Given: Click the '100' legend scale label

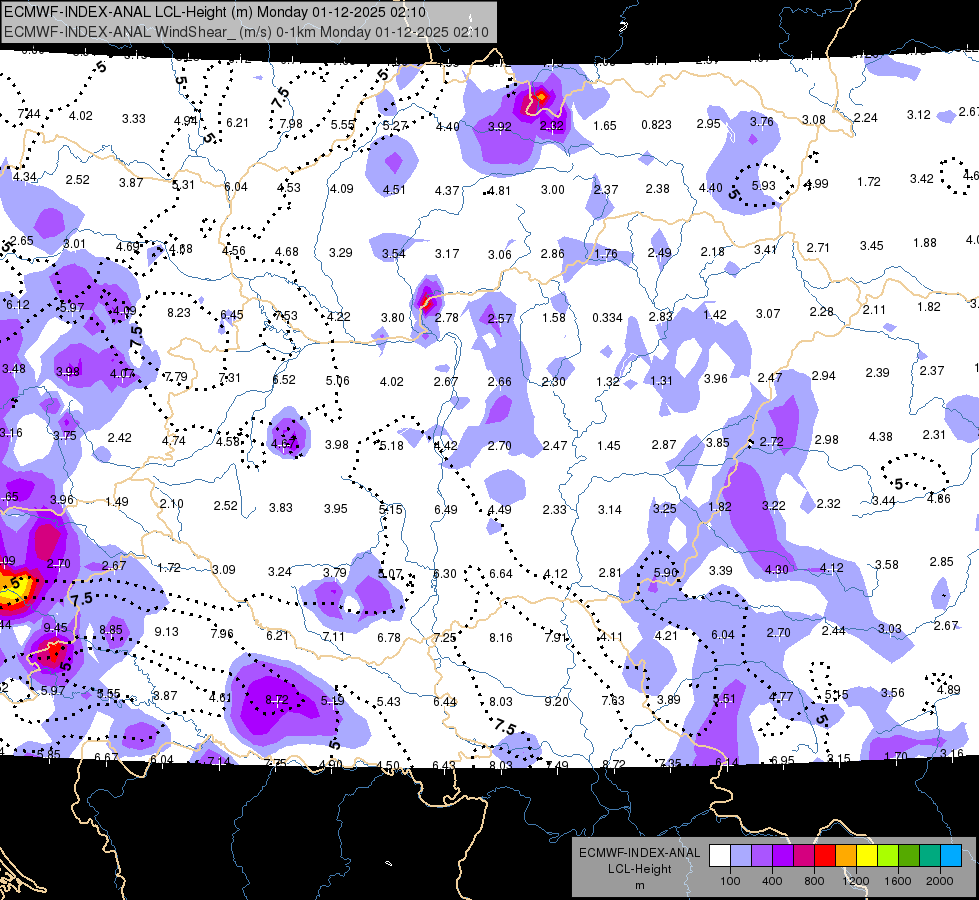Looking at the screenshot, I should [x=730, y=881].
